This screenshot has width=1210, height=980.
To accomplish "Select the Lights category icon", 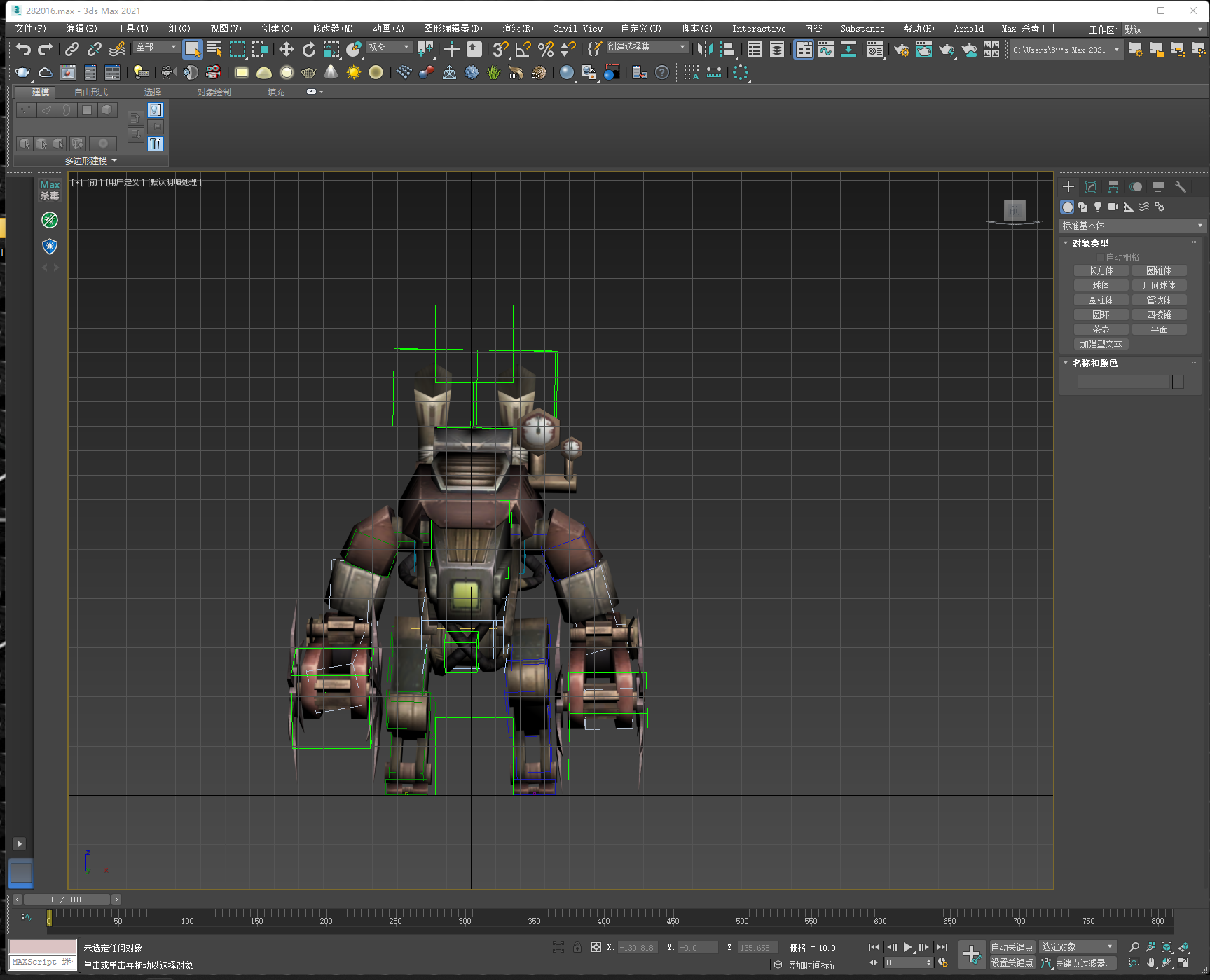I will (x=1098, y=207).
